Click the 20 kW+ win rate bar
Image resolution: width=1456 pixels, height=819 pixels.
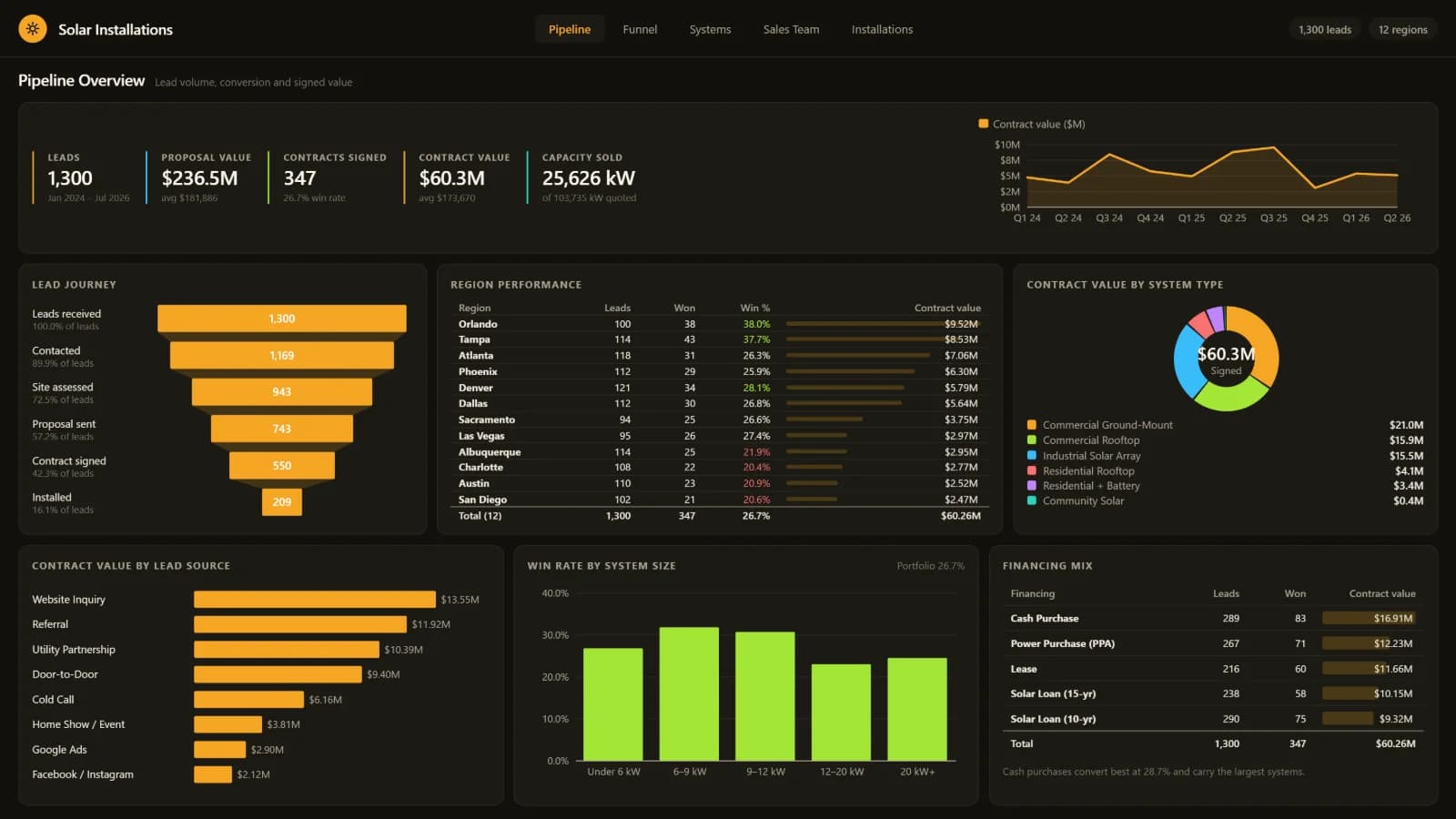point(917,710)
